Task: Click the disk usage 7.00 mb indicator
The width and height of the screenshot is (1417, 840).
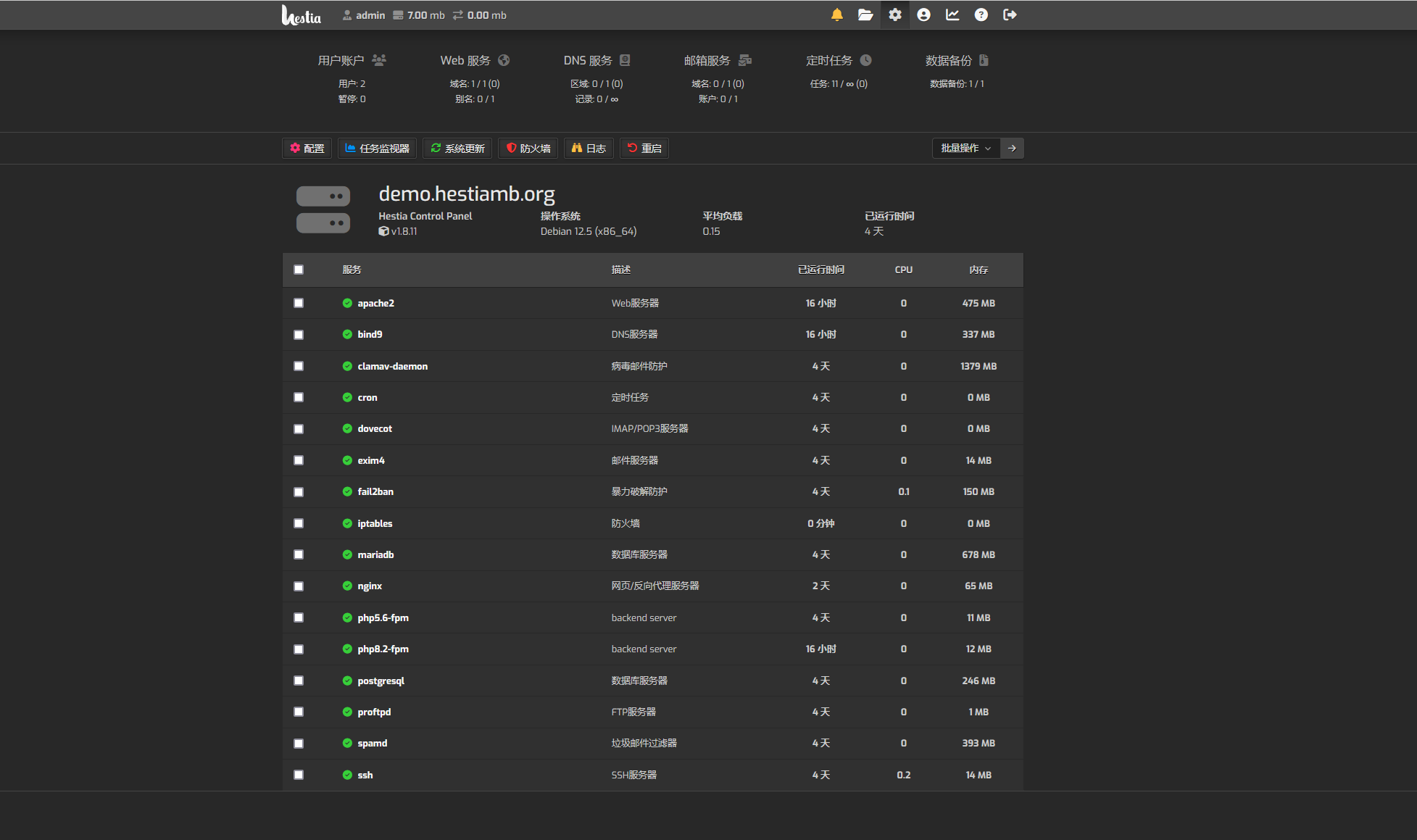Action: point(419,15)
